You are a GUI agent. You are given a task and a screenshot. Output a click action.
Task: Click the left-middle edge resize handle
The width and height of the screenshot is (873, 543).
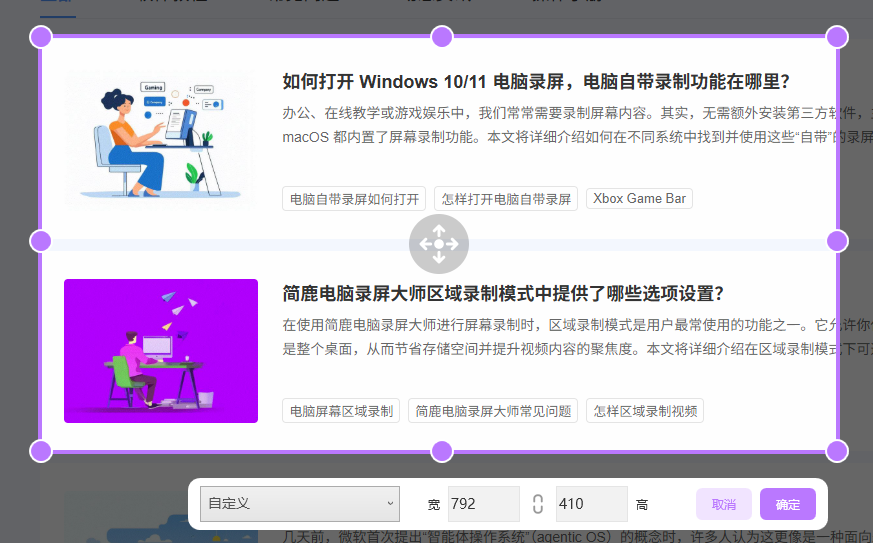[x=41, y=241]
